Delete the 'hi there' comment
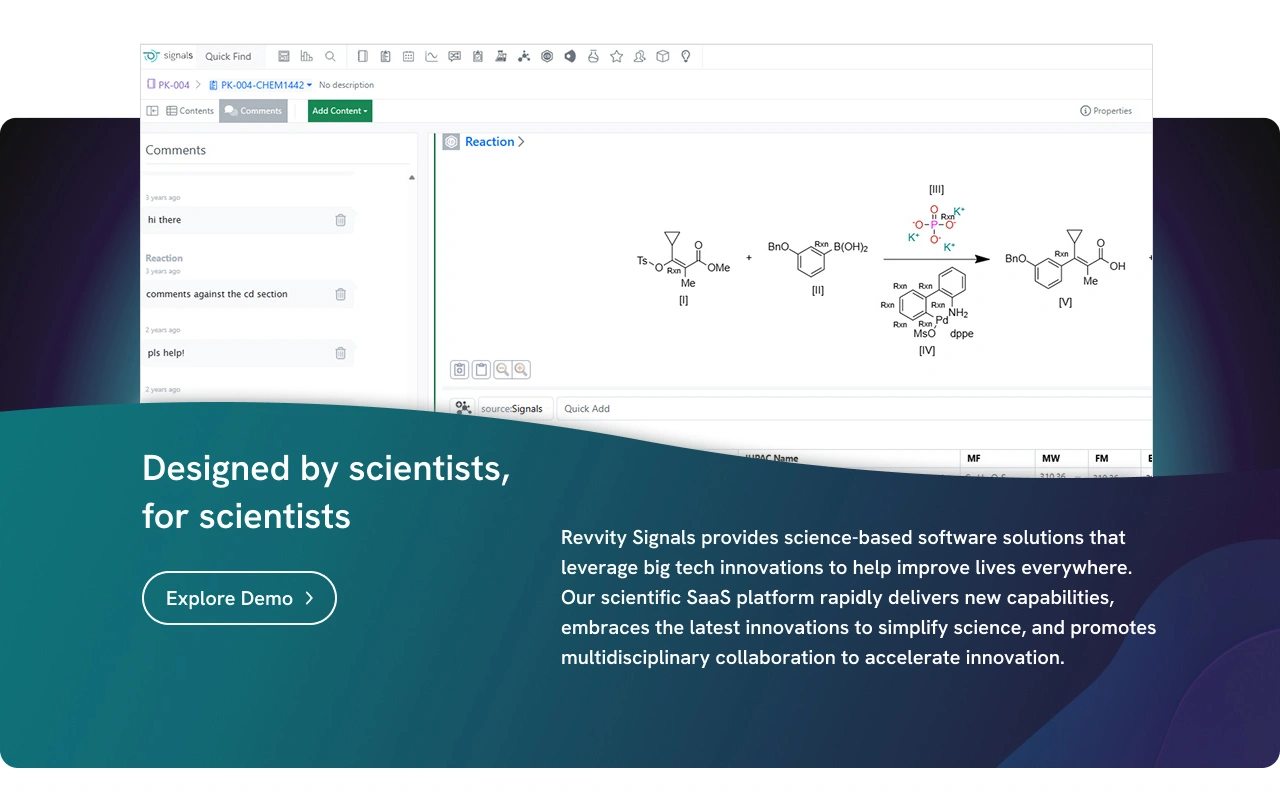The image size is (1280, 805). [340, 220]
